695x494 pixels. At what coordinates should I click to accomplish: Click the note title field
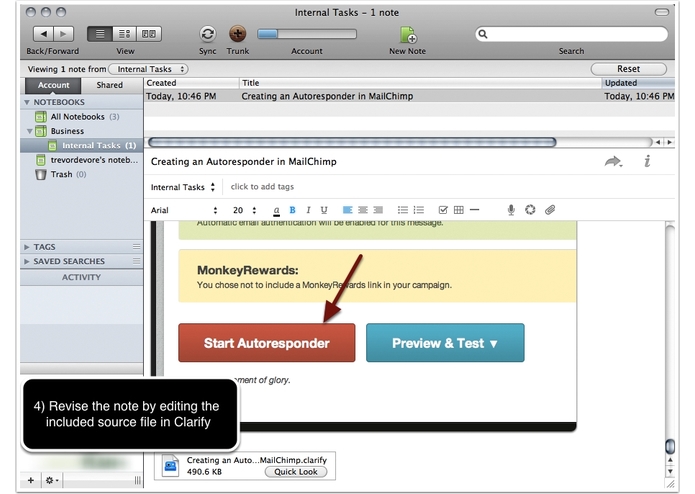pos(244,162)
